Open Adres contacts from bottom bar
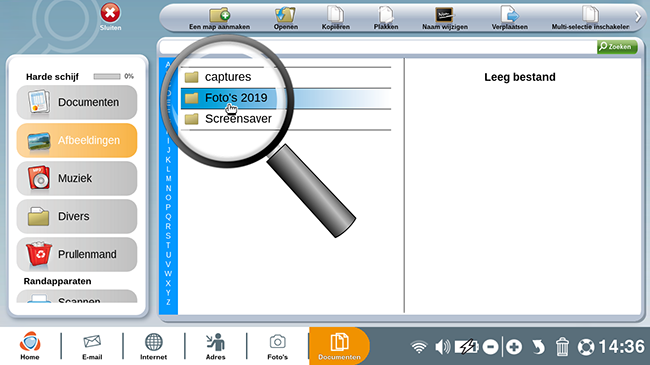This screenshot has width=650, height=365. coord(216,346)
